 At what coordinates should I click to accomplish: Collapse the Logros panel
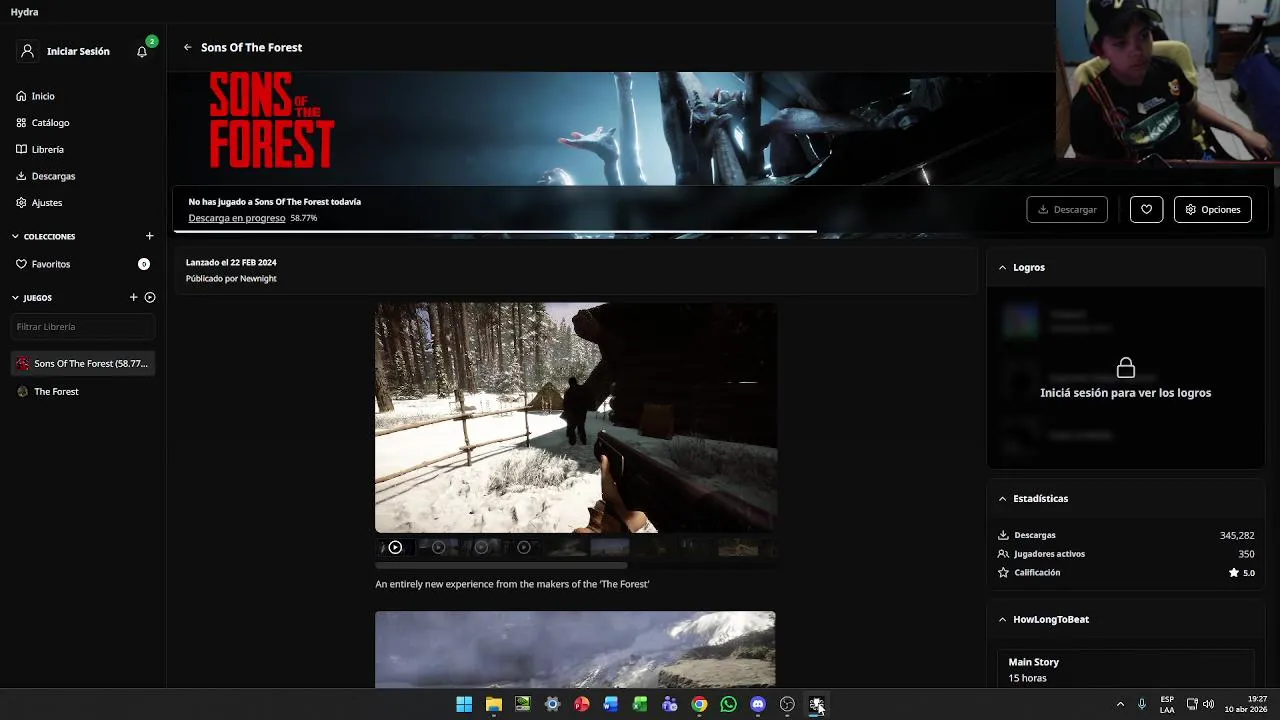click(x=1003, y=268)
